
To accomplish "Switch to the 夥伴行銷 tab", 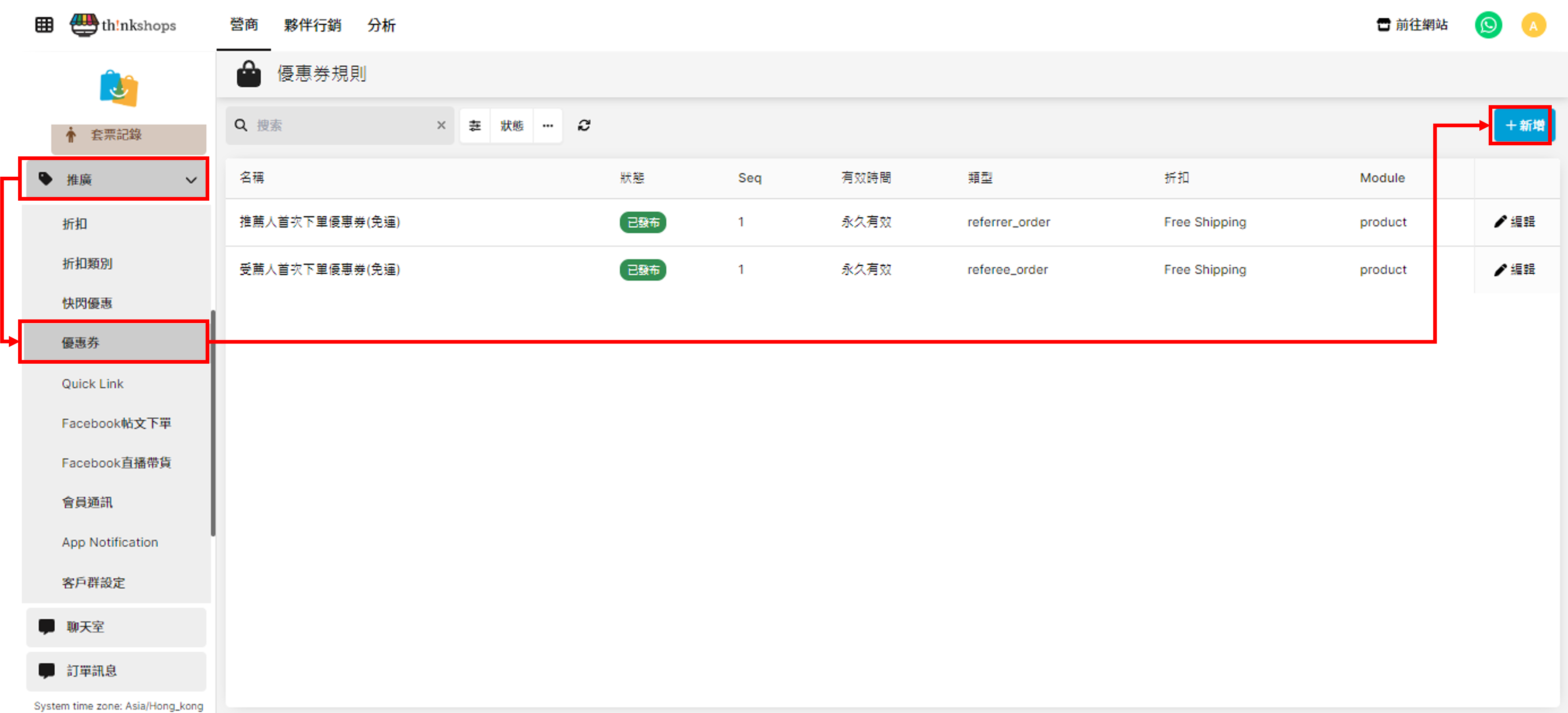I will tap(312, 25).
